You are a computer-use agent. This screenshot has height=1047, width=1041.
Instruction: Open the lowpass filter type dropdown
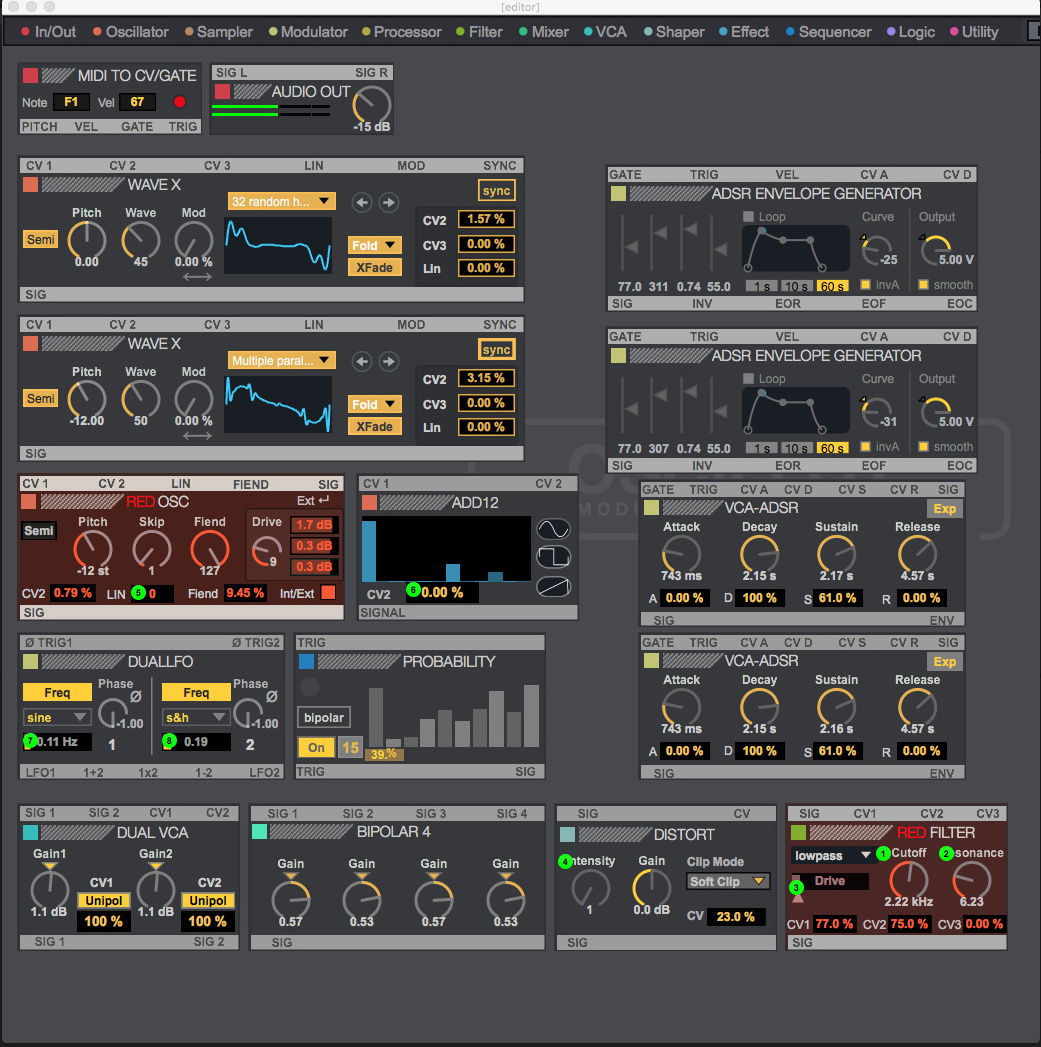pos(832,855)
